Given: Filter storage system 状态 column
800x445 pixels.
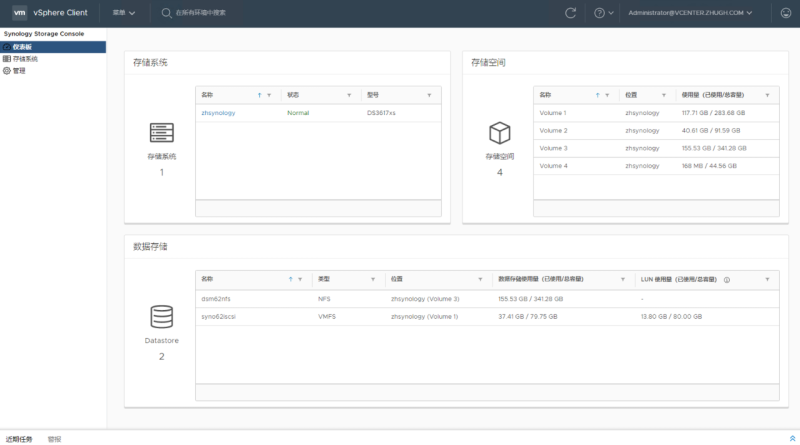Looking at the screenshot, I should 349,95.
